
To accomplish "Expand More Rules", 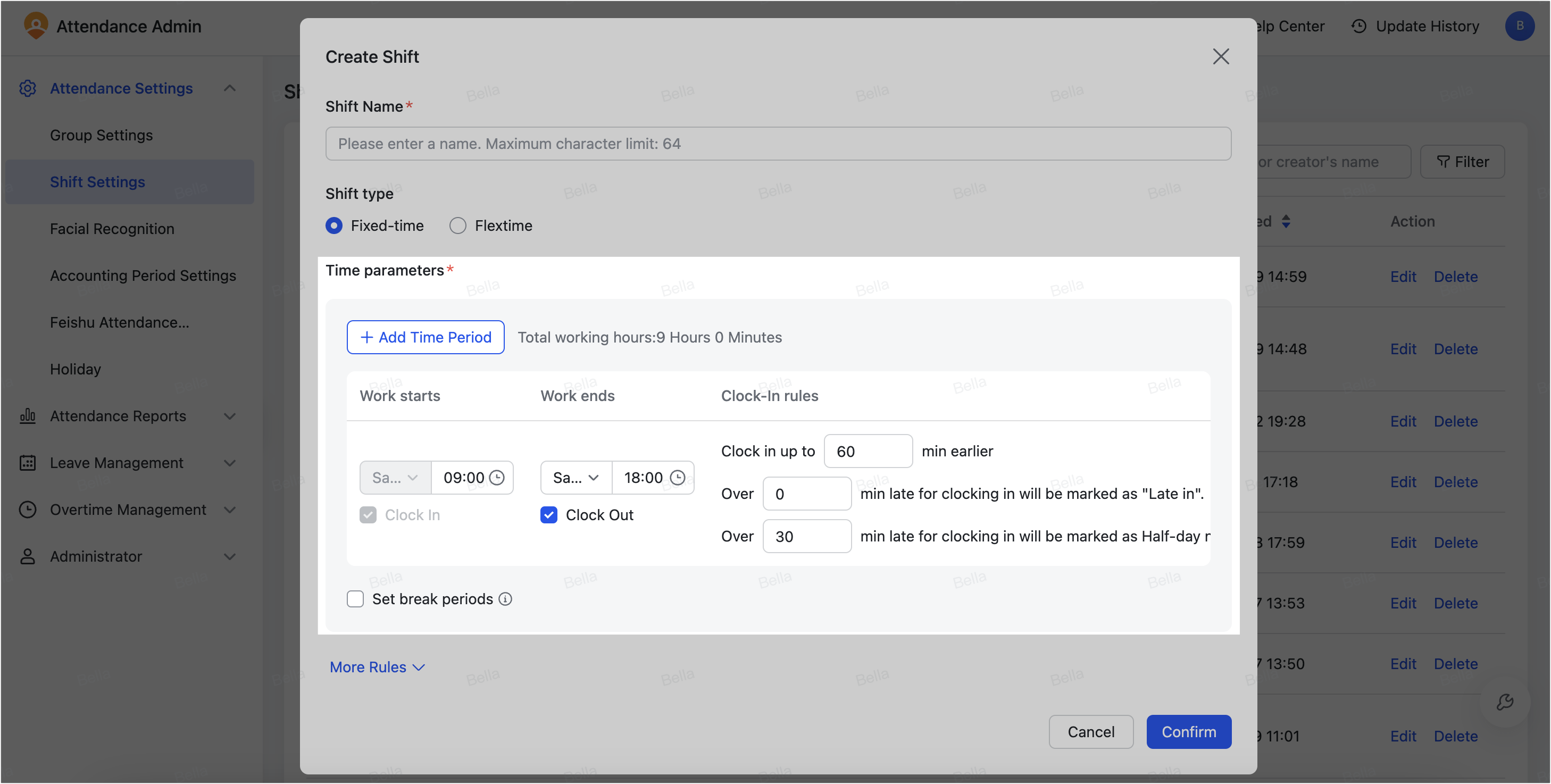I will [377, 666].
